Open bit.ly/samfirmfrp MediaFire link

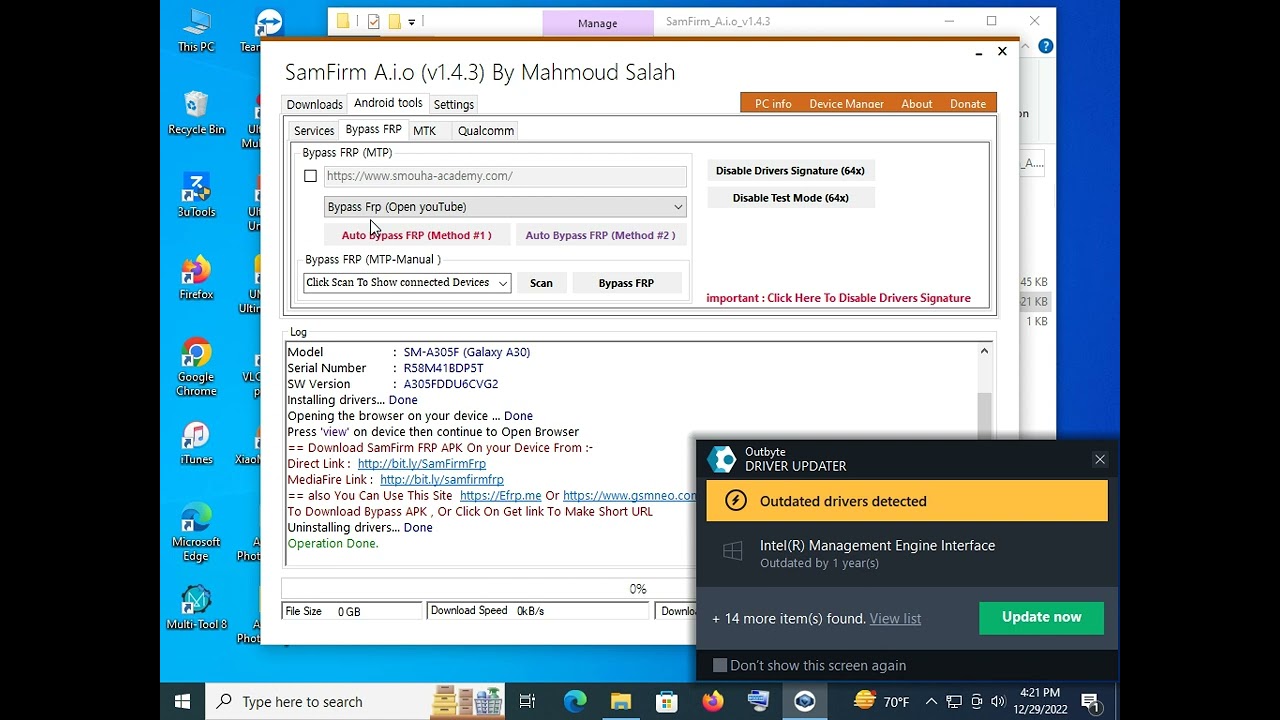coord(442,480)
